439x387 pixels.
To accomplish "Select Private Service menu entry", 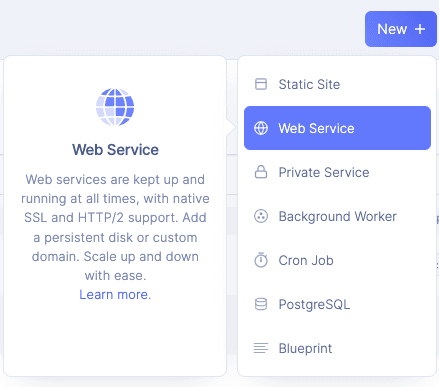I will coord(337,172).
